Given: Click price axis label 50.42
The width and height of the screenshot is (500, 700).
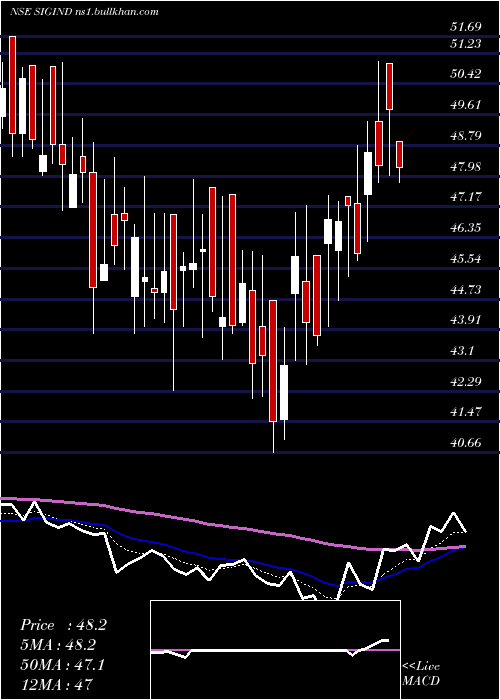Looking at the screenshot, I should click(x=466, y=74).
